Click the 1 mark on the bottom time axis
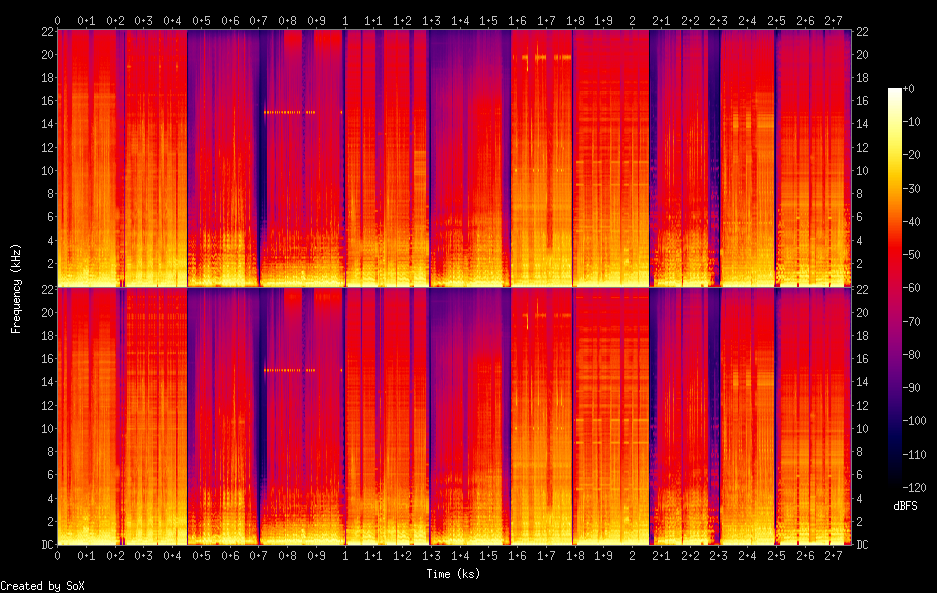This screenshot has width=937, height=593. 345,555
